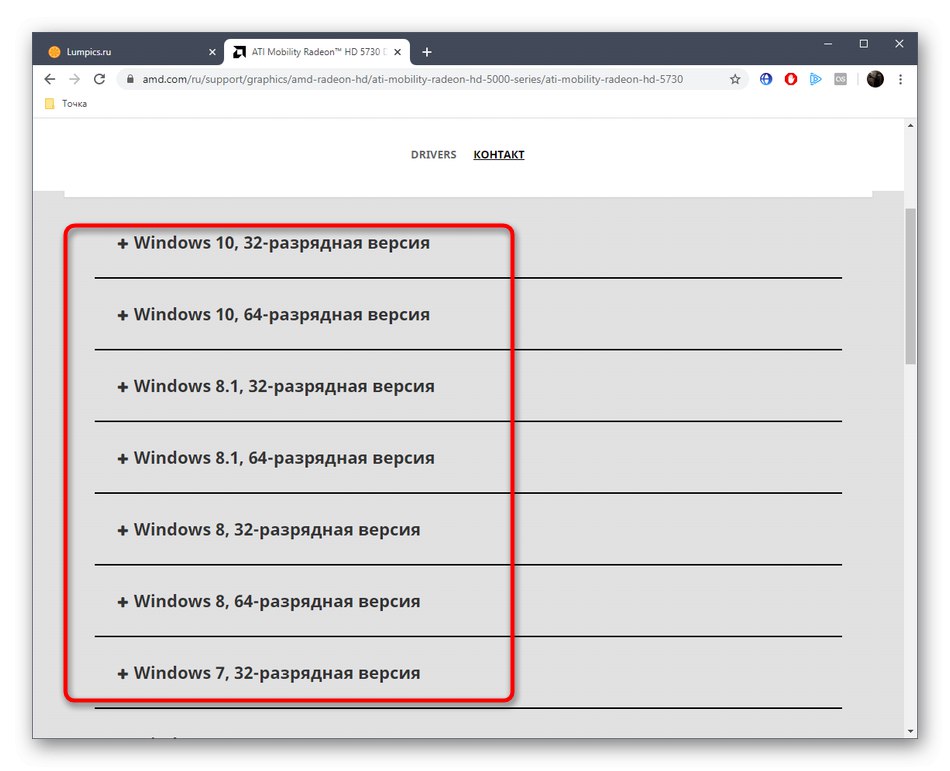
Task: Click the gray extension icon in toolbar
Action: 840,79
